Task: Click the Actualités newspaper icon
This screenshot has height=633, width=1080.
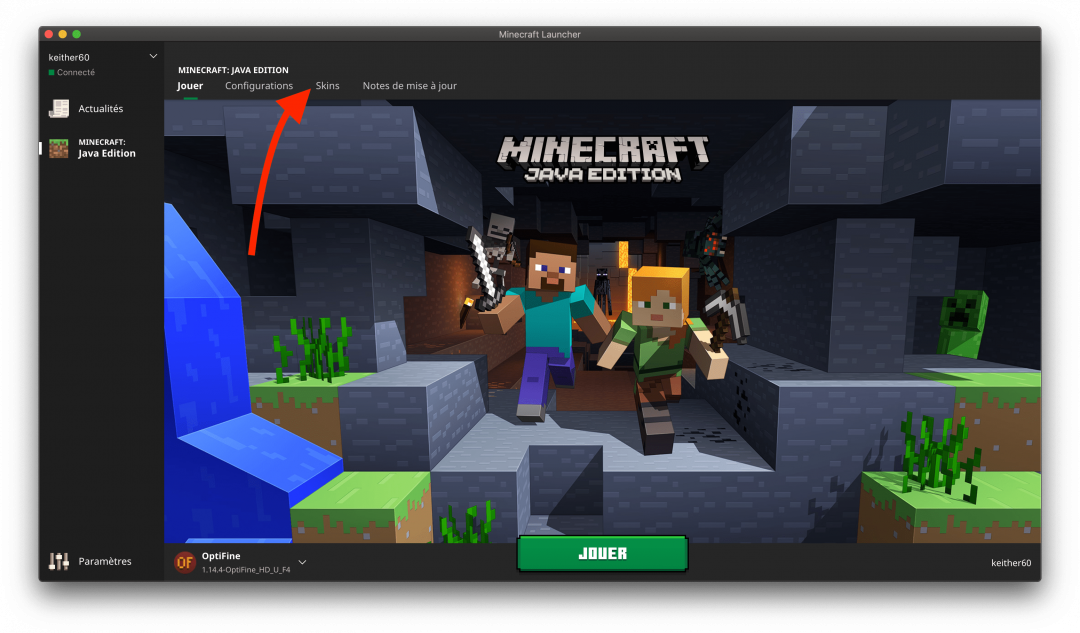Action: (x=59, y=108)
